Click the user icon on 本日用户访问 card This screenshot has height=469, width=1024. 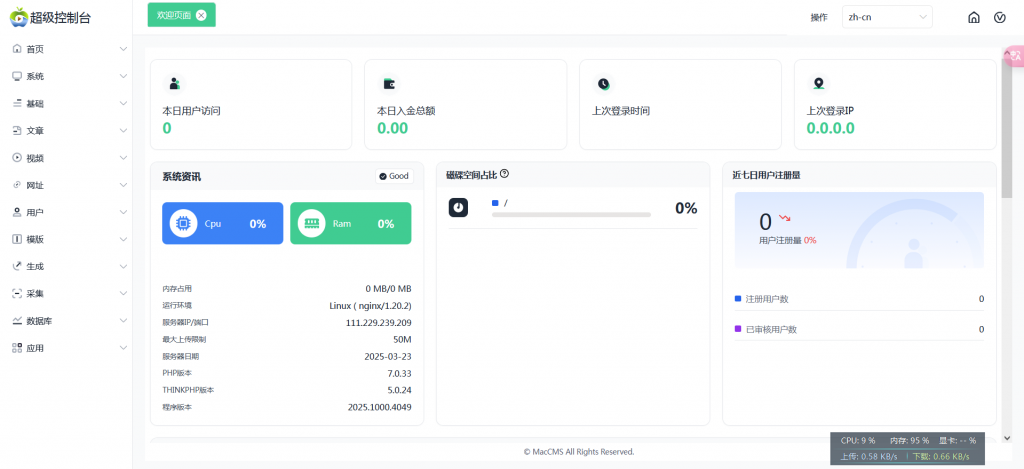[x=174, y=84]
